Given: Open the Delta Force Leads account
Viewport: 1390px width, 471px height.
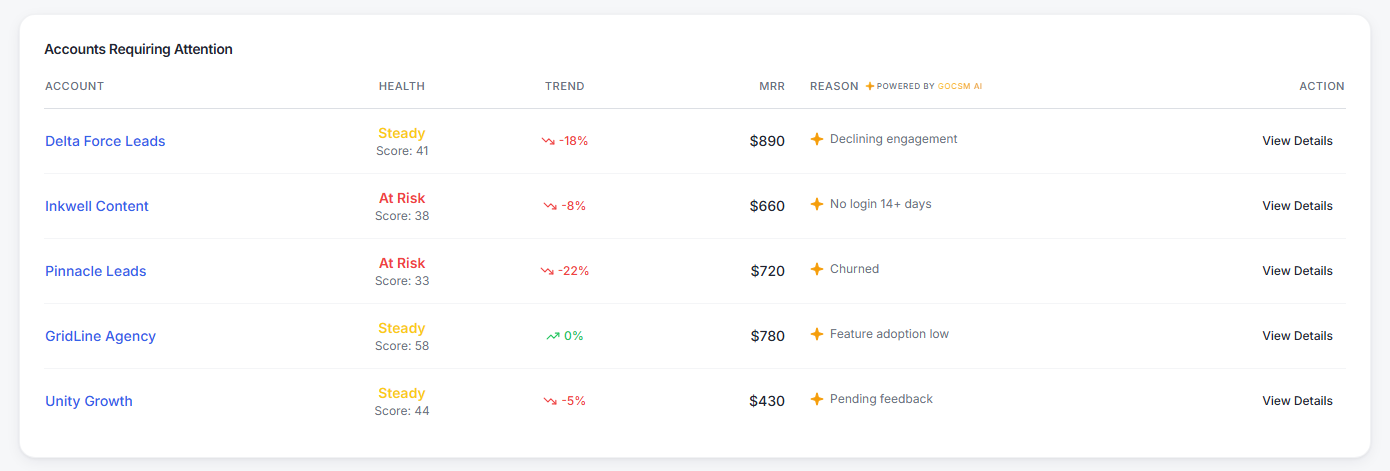Looking at the screenshot, I should (x=105, y=141).
